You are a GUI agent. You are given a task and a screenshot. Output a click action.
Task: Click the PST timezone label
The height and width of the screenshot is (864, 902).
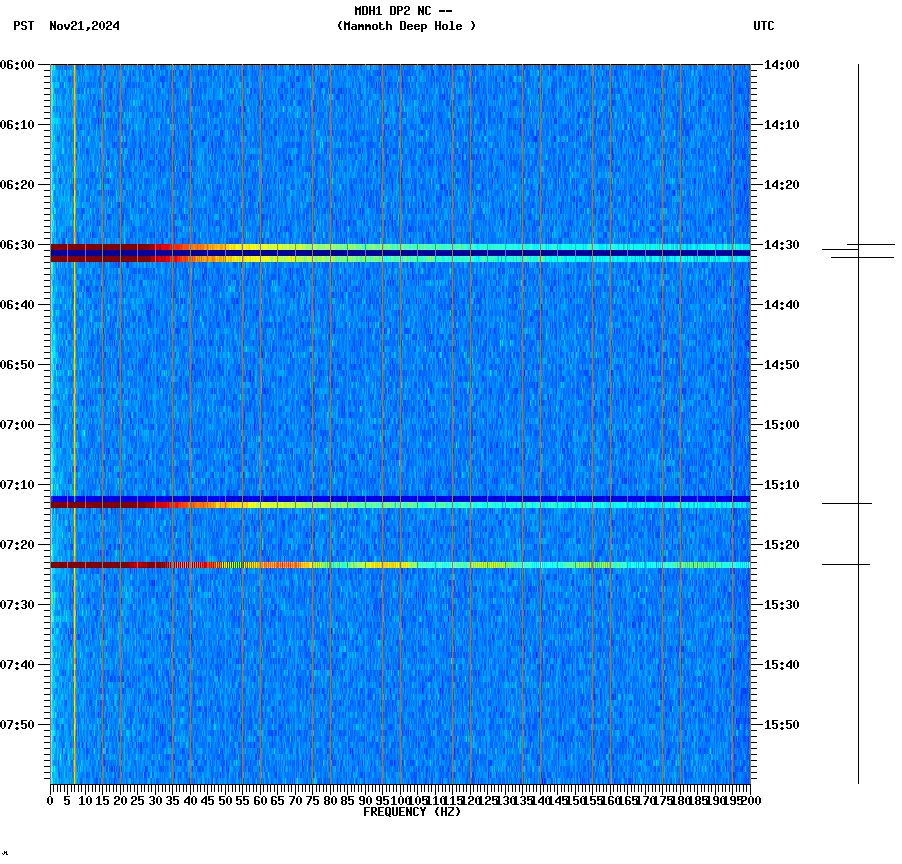pos(21,27)
